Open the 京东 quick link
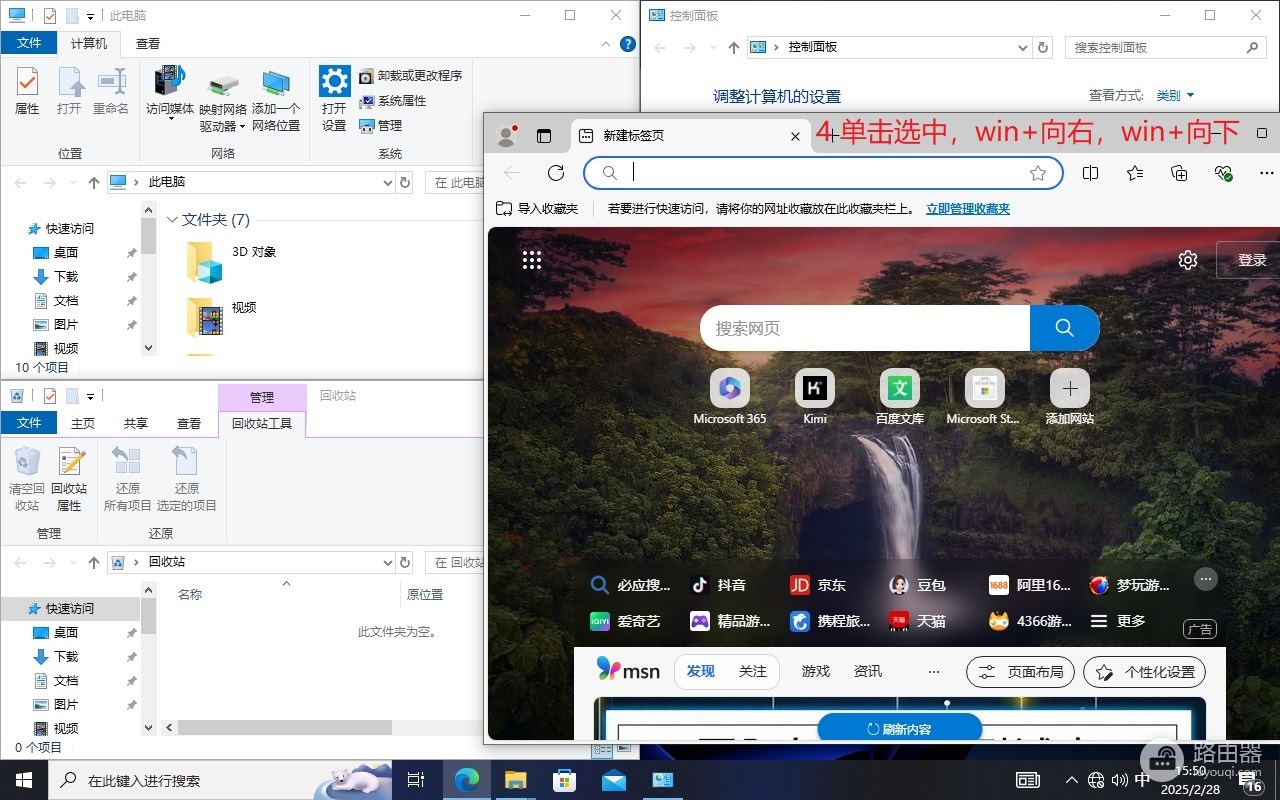 pyautogui.click(x=819, y=585)
